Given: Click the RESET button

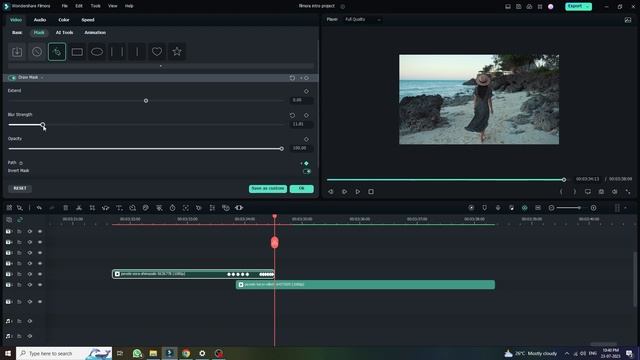Looking at the screenshot, I should (20, 188).
